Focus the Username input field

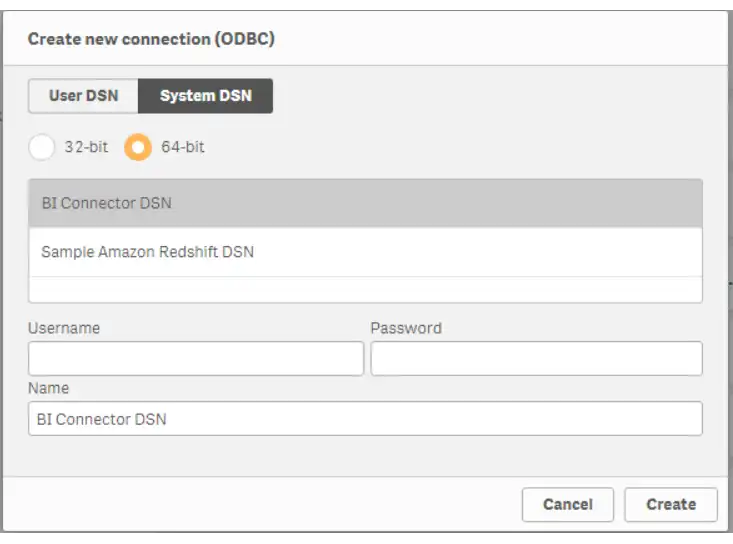(x=196, y=358)
